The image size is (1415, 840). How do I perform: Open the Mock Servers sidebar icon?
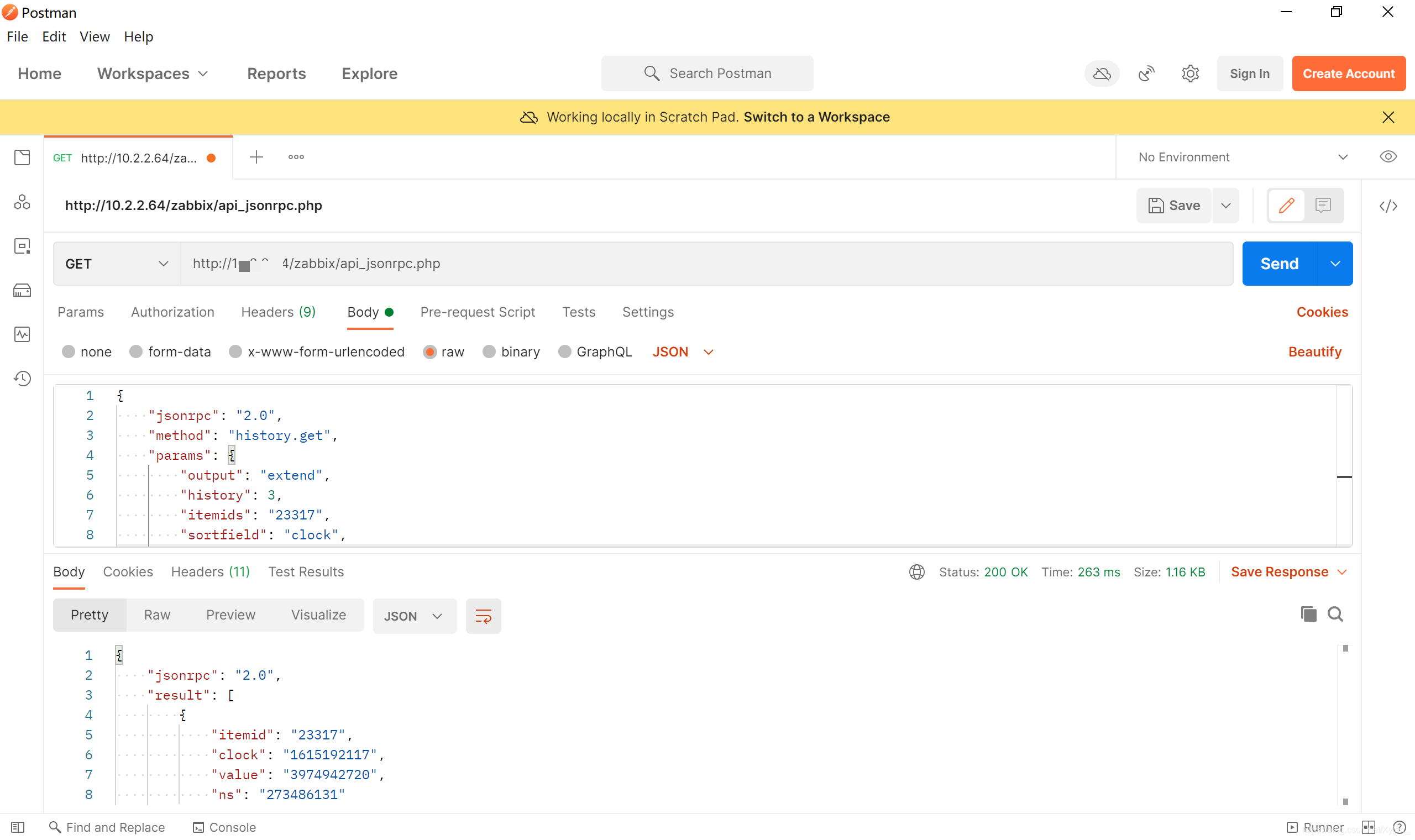pyautogui.click(x=22, y=290)
